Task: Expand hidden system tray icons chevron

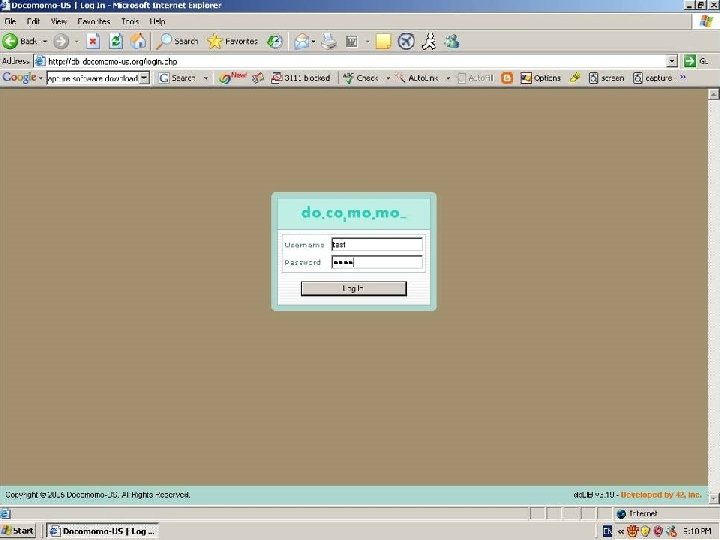Action: click(x=621, y=531)
